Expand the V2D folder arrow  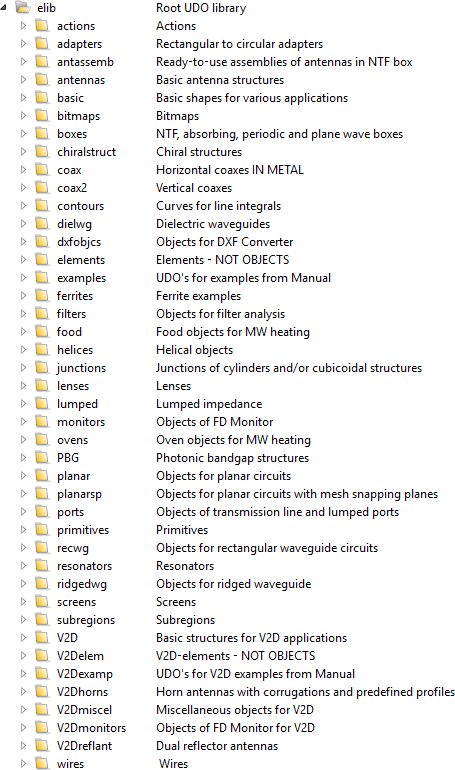pyautogui.click(x=23, y=637)
